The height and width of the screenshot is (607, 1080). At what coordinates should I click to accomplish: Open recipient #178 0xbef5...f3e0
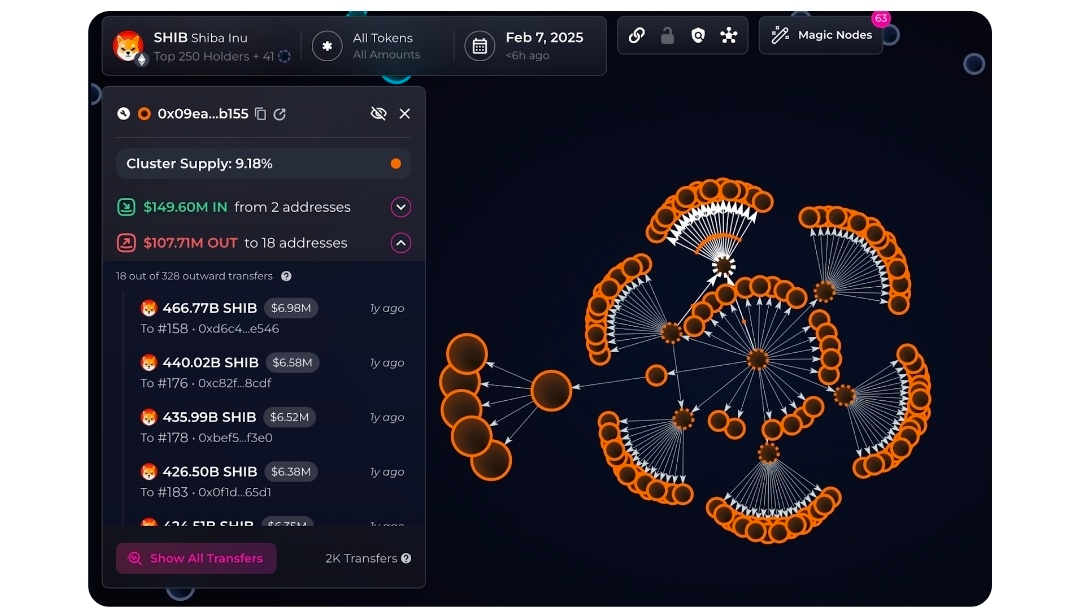click(x=206, y=438)
